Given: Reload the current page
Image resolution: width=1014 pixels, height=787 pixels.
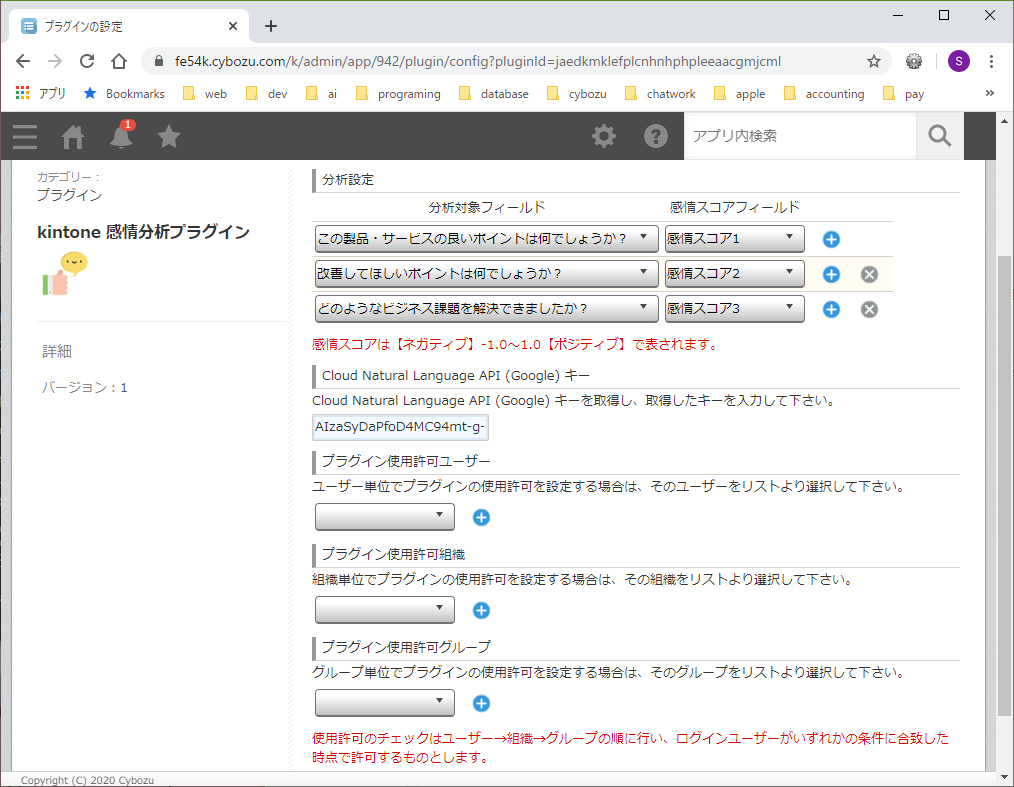Looking at the screenshot, I should click(87, 61).
